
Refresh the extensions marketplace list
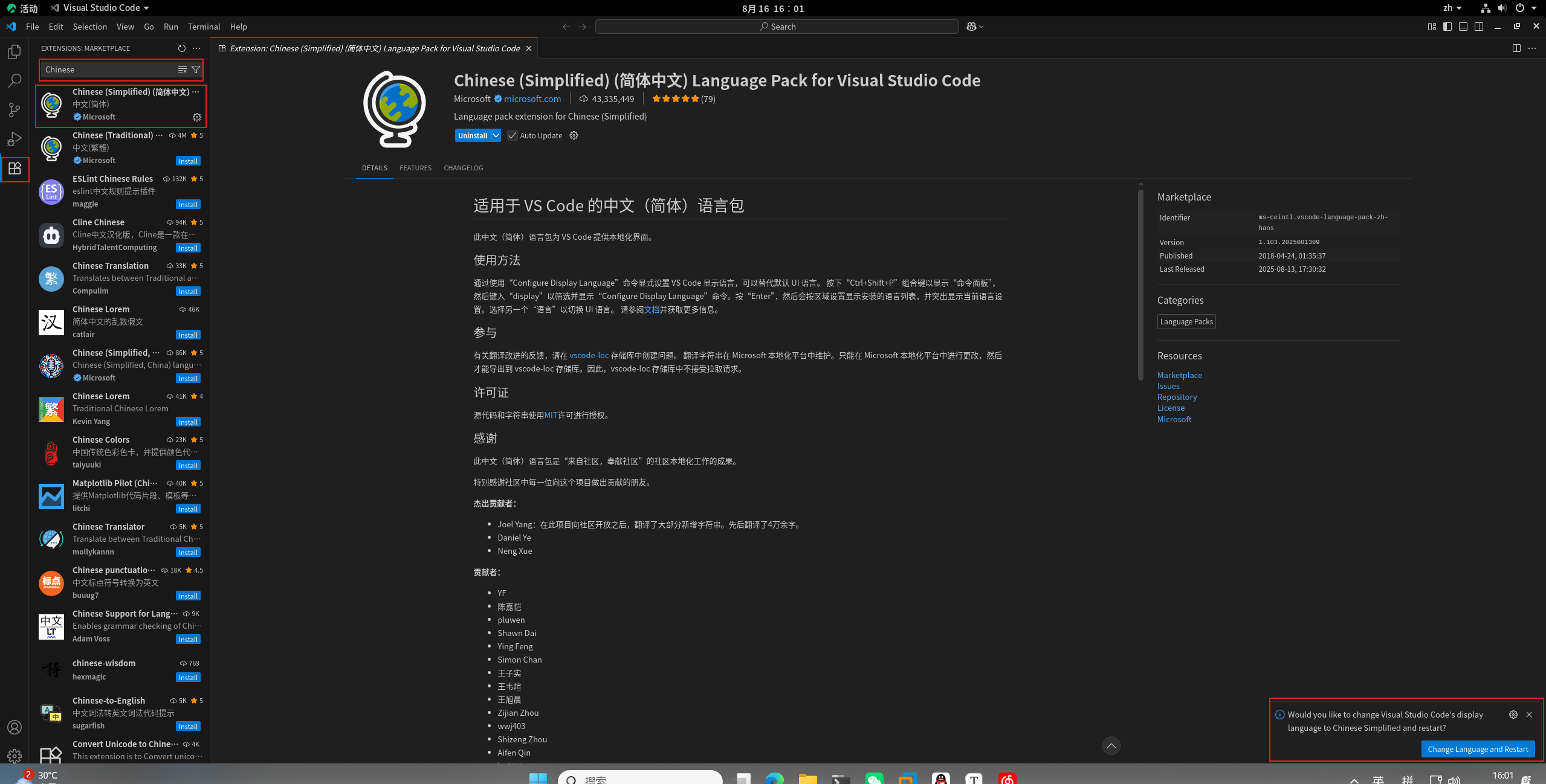[x=181, y=48]
